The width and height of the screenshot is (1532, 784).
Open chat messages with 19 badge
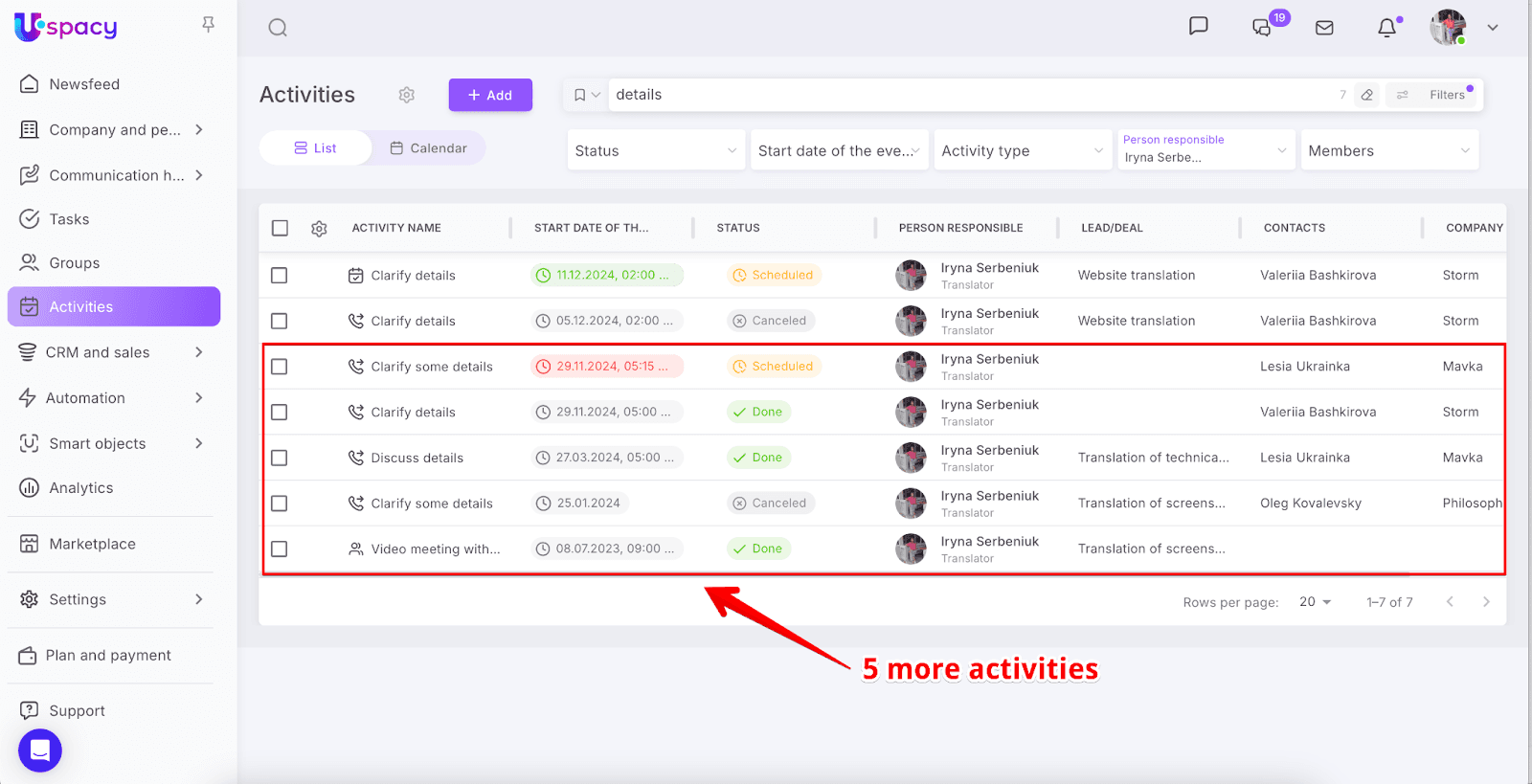(1263, 28)
